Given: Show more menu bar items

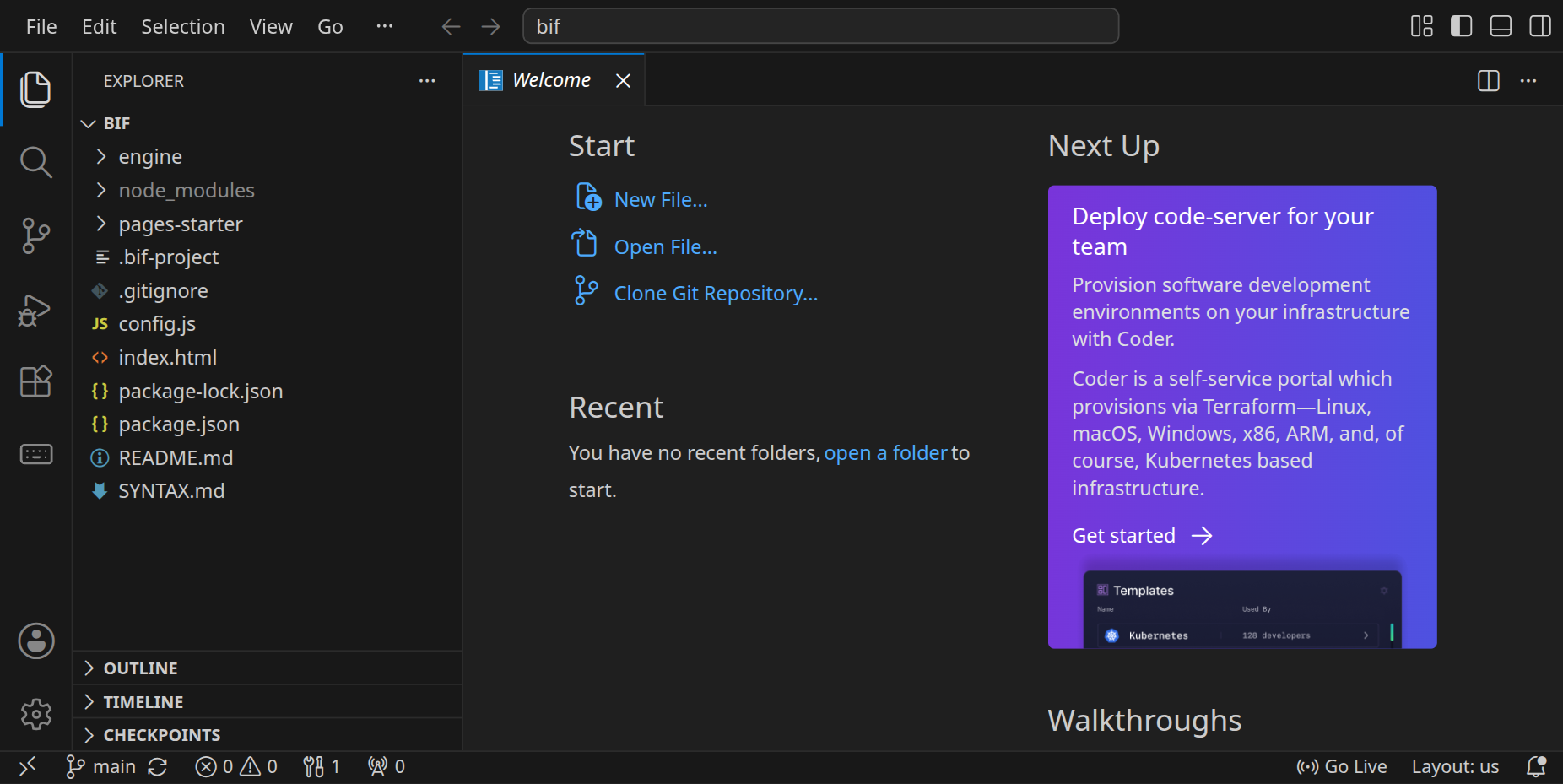Looking at the screenshot, I should point(385,26).
